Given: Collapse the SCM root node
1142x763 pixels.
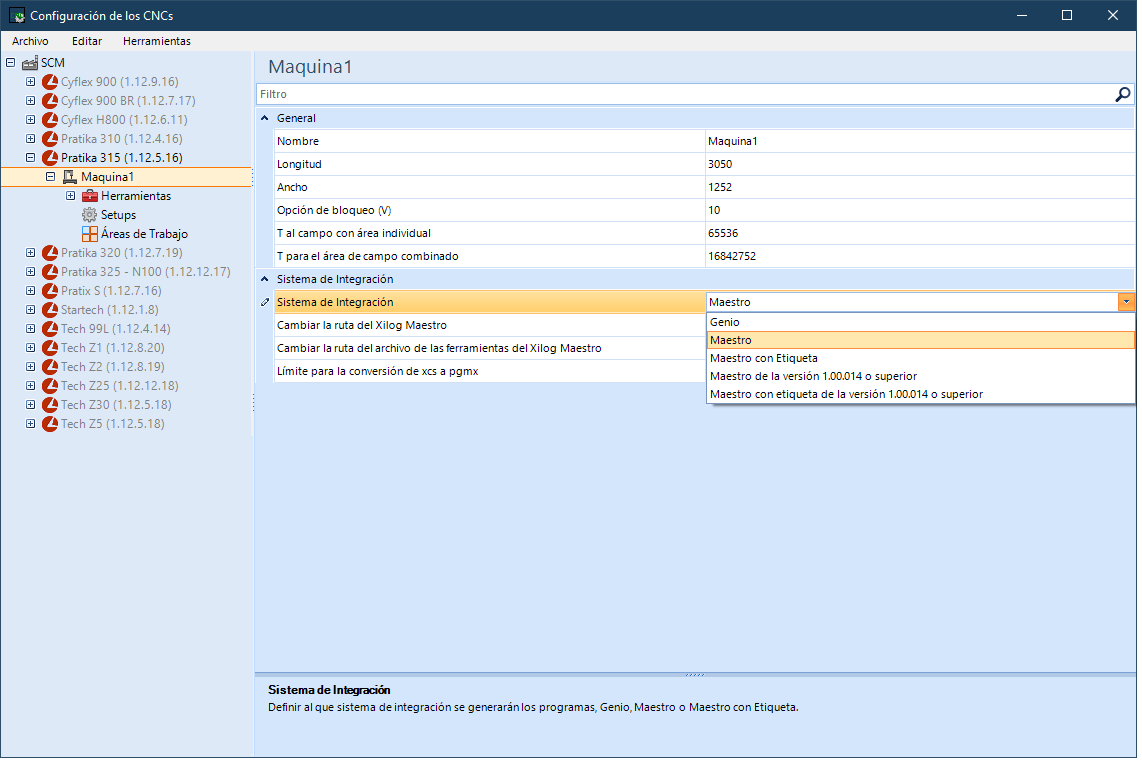Looking at the screenshot, I should [11, 63].
